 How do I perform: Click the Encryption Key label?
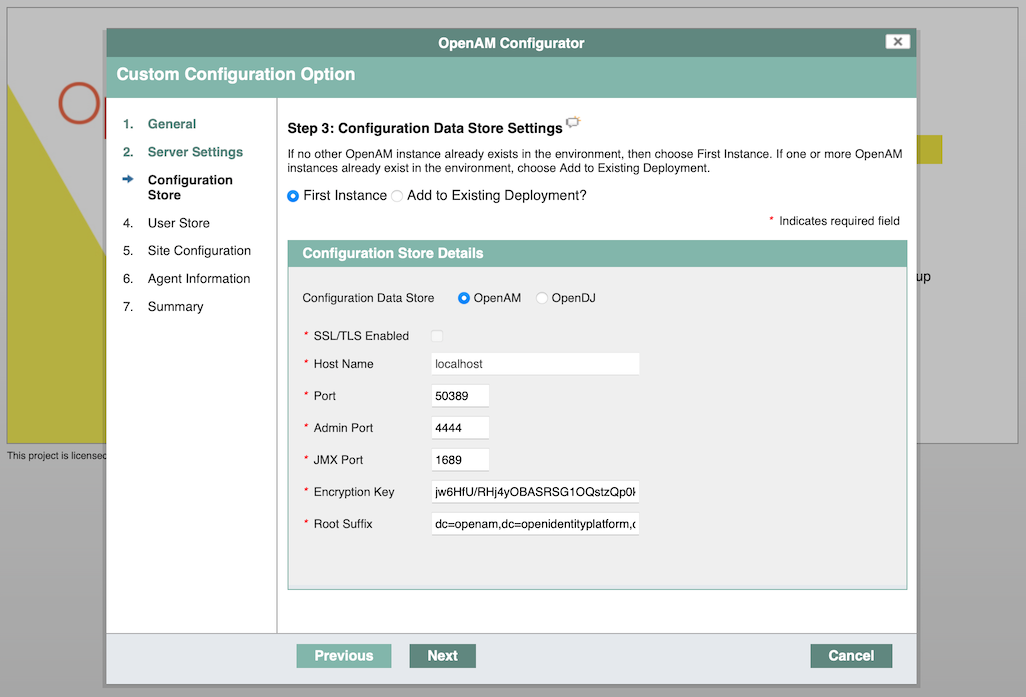[x=354, y=492]
